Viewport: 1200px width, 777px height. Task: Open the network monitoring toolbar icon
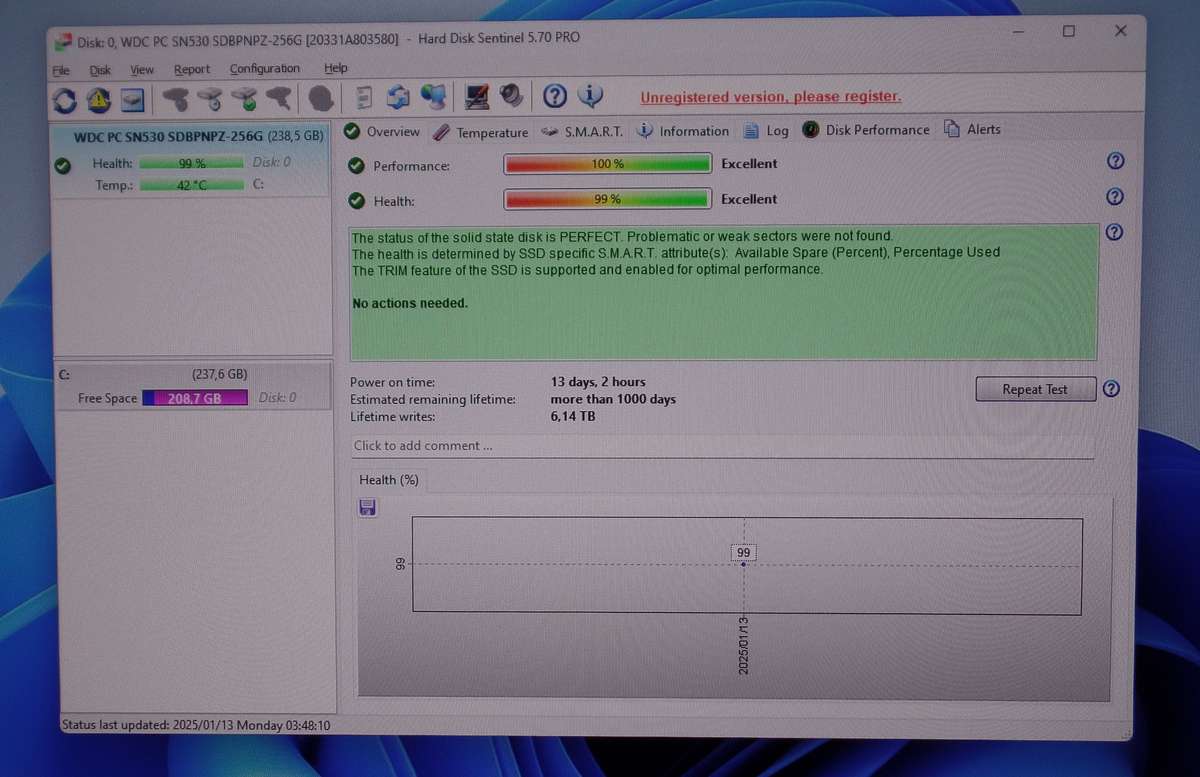tap(432, 96)
